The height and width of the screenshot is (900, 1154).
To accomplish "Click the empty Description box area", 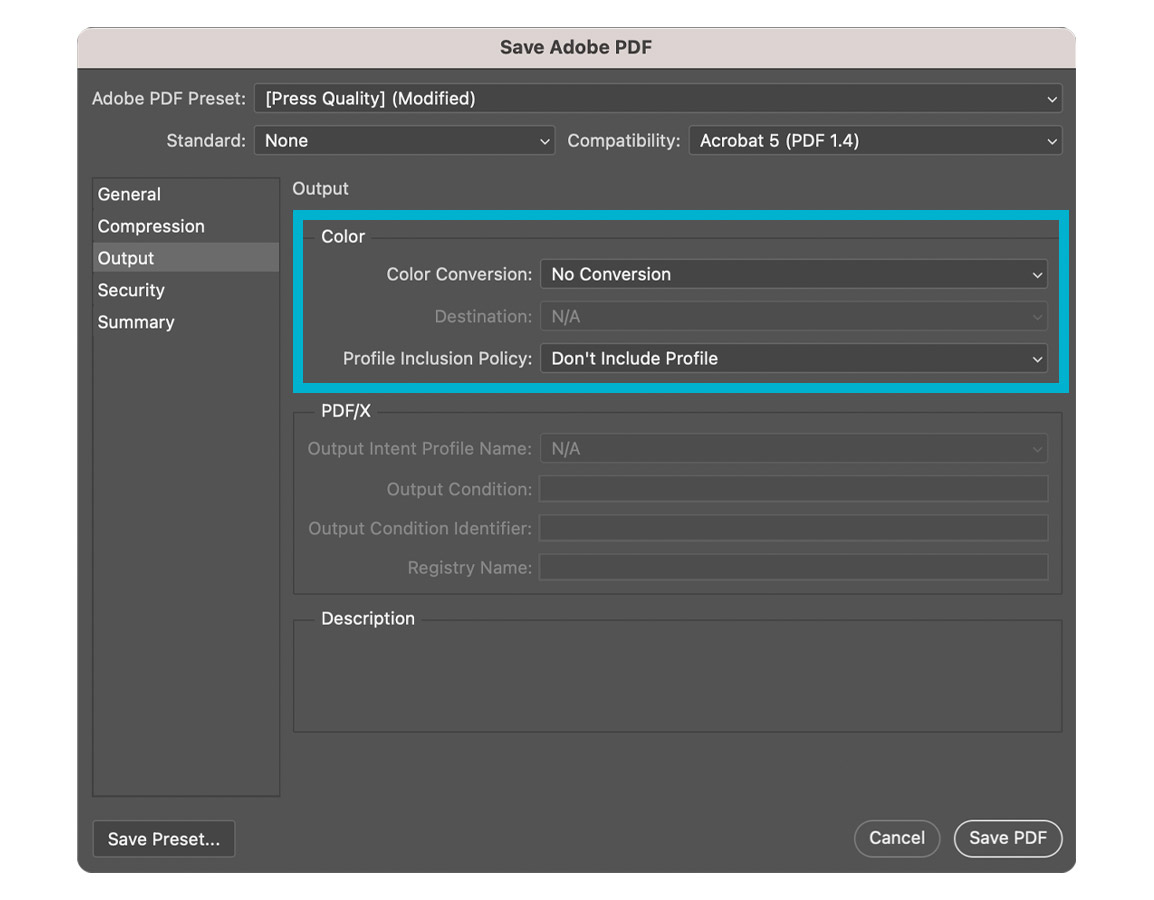I will (677, 680).
